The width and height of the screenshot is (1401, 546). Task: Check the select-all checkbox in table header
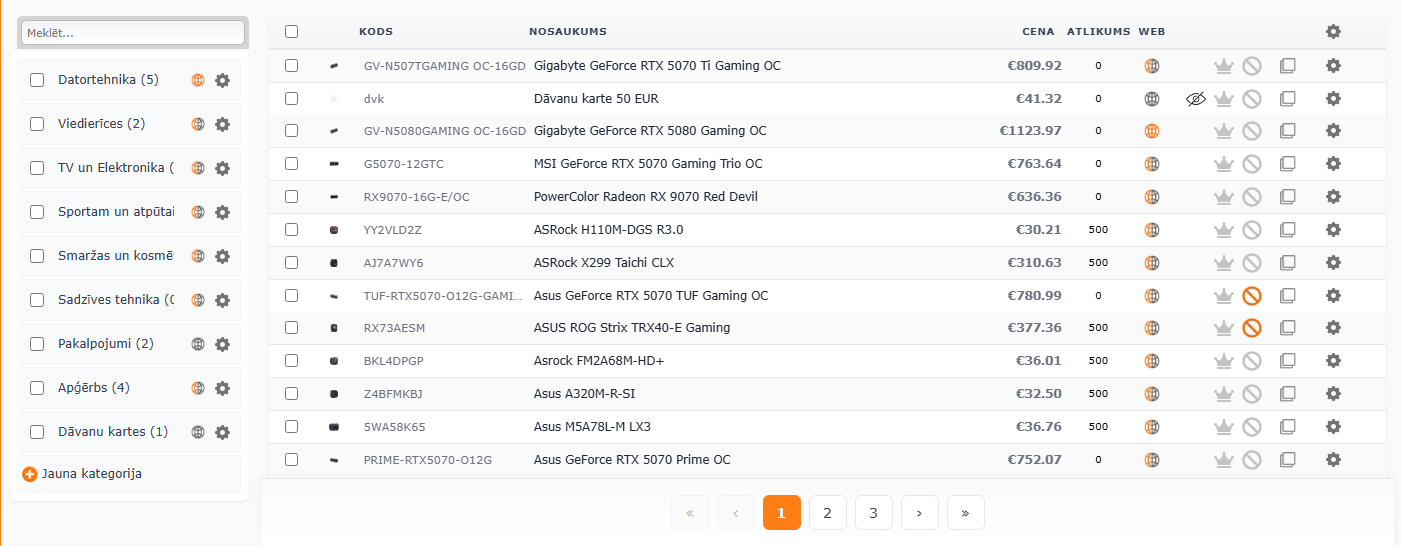[x=292, y=32]
